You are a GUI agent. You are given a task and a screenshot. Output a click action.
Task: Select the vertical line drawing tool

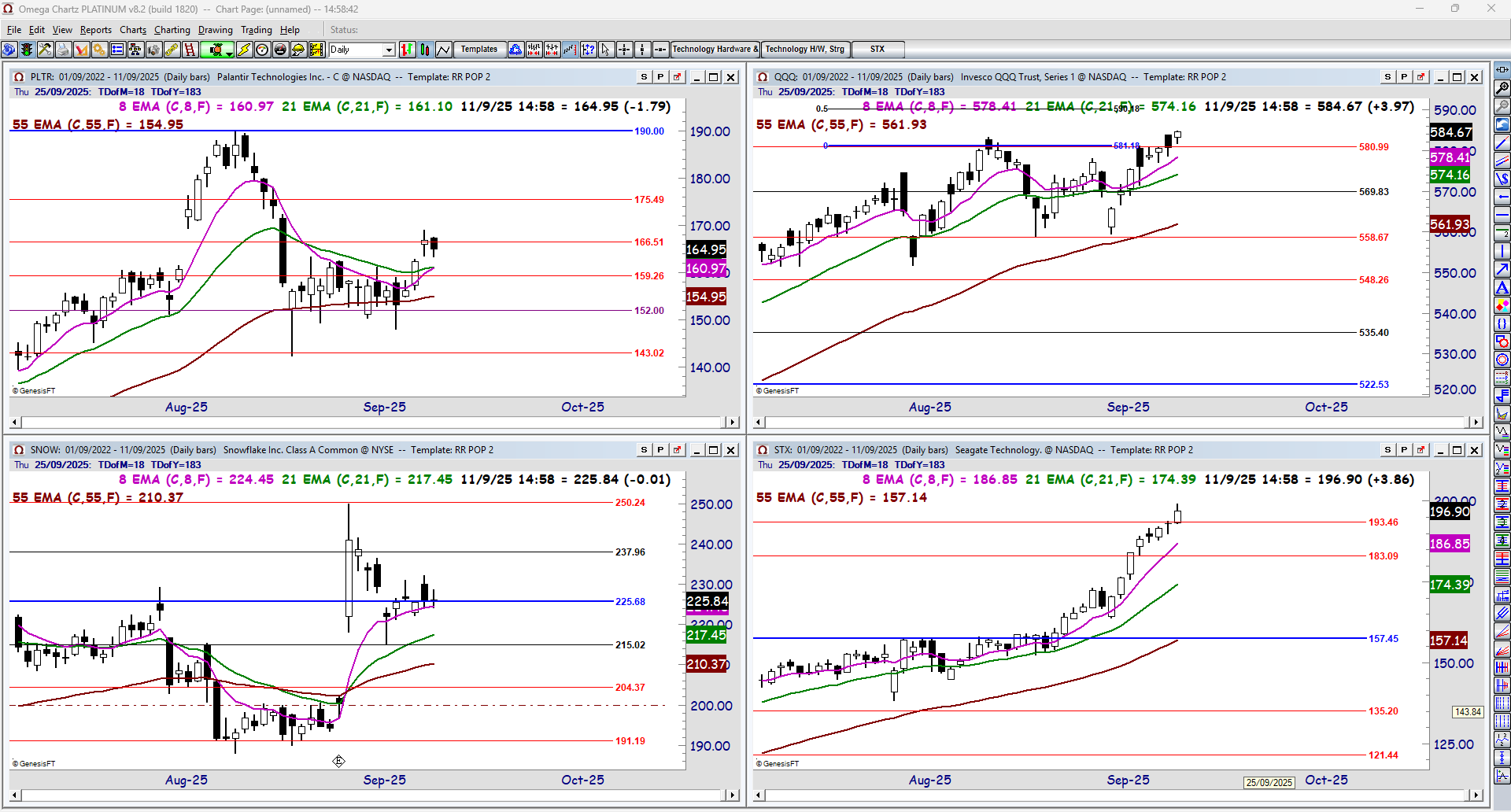pyautogui.click(x=1502, y=251)
